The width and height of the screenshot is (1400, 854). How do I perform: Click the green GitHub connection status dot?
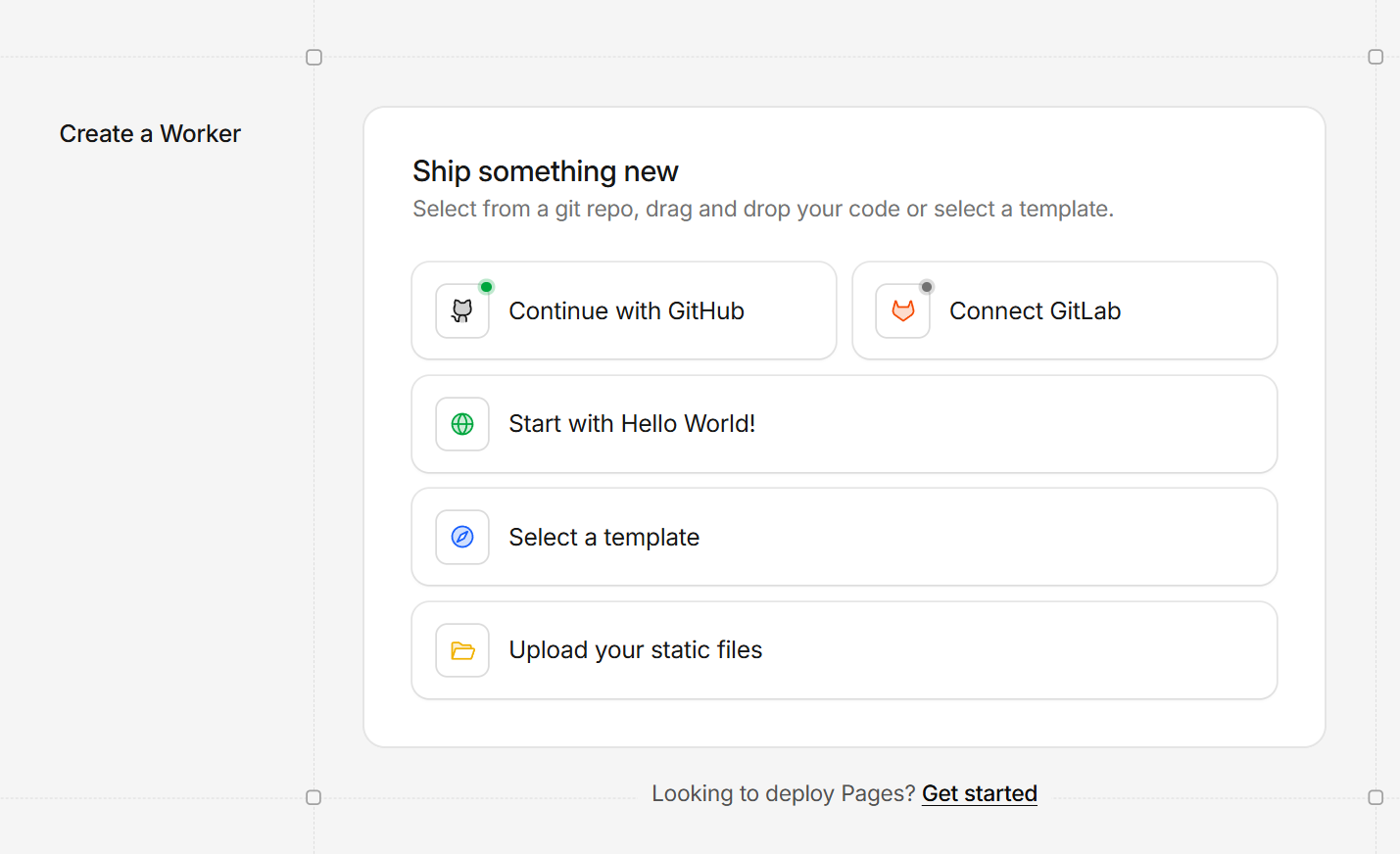click(x=486, y=287)
